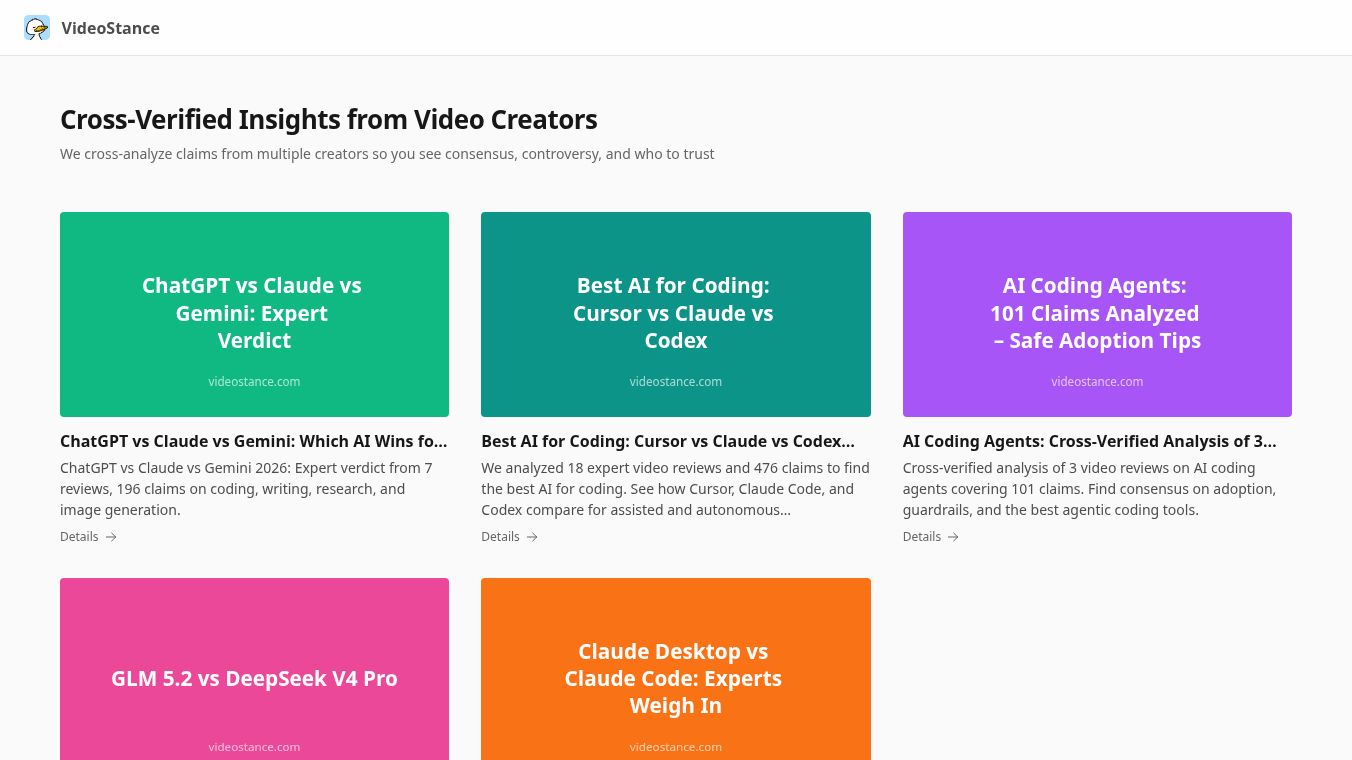Open the VideoStance home link text
The height and width of the screenshot is (760, 1352).
110,28
